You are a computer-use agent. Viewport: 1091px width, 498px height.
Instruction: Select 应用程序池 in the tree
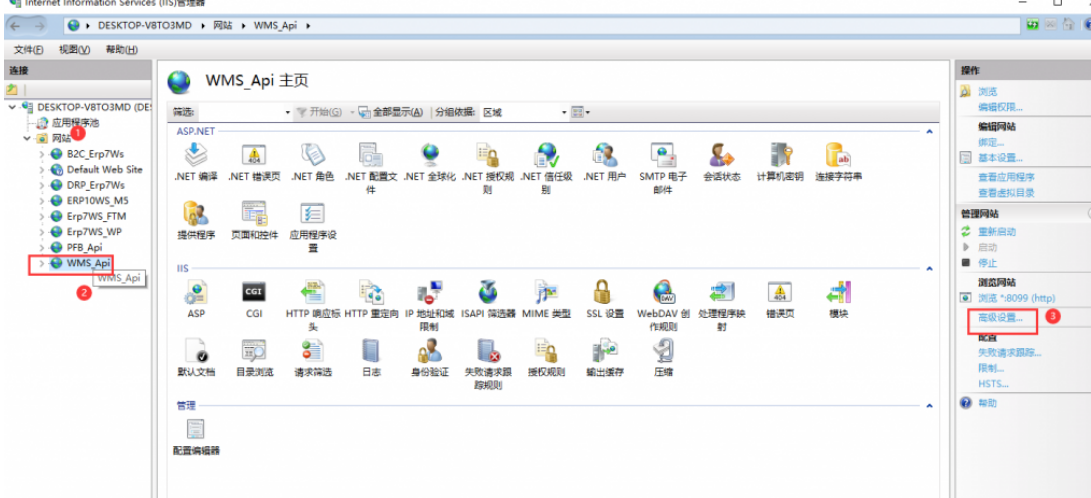(x=76, y=122)
